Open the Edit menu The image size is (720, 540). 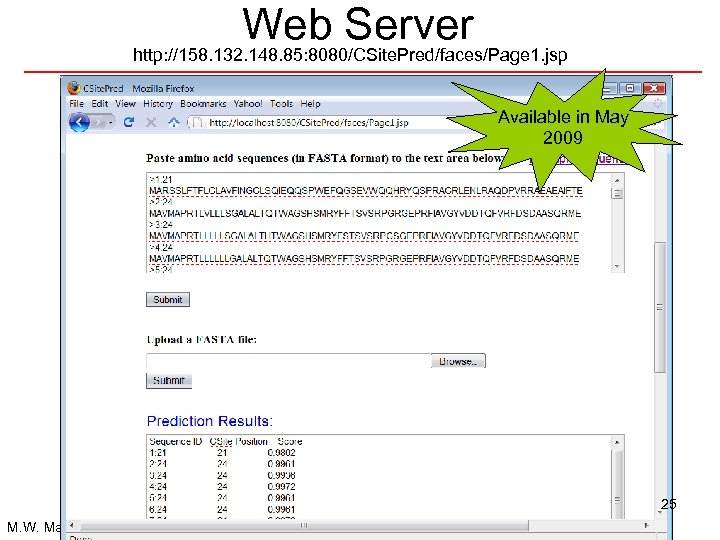coord(100,104)
